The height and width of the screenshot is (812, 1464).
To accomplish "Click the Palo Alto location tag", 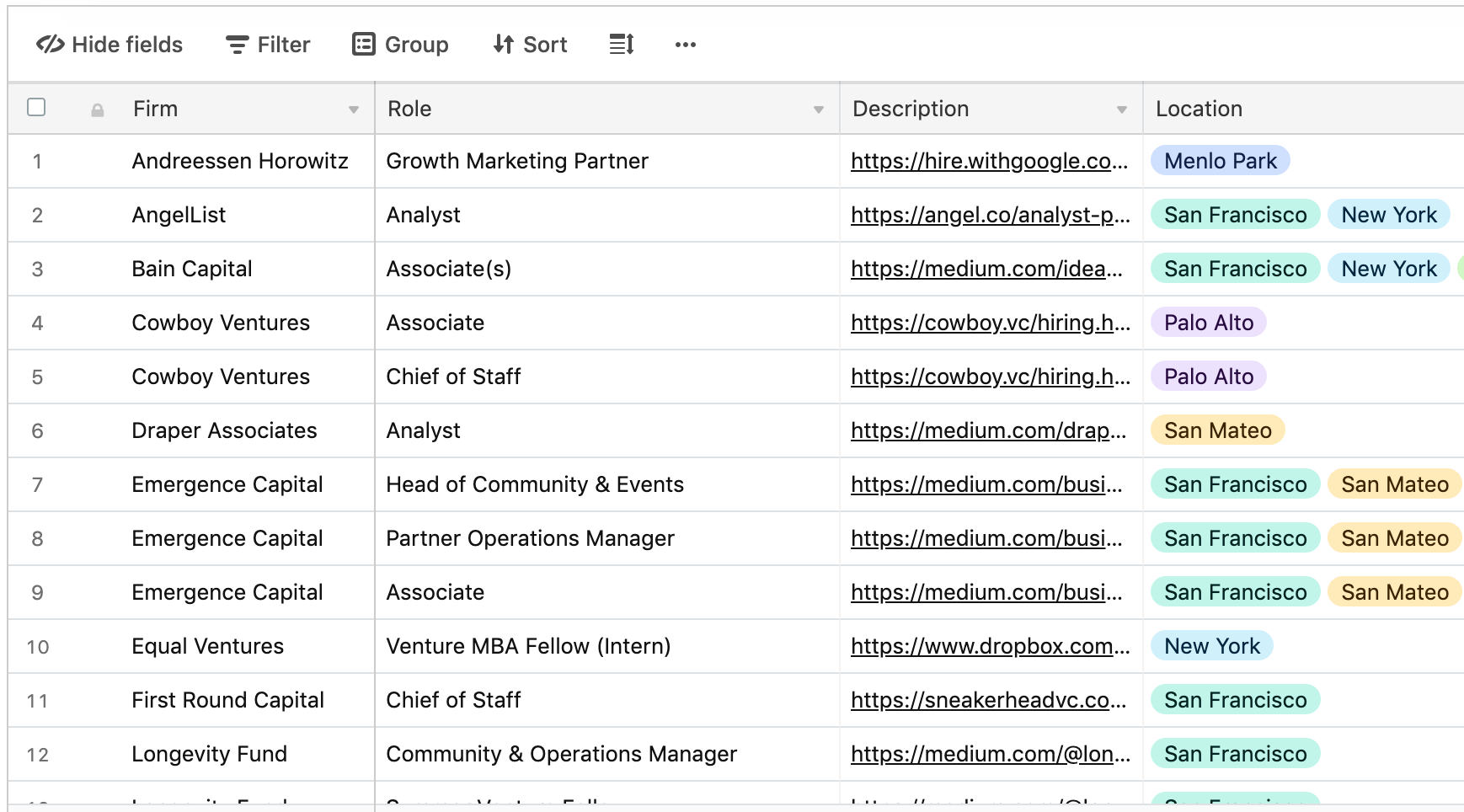I will [1208, 323].
